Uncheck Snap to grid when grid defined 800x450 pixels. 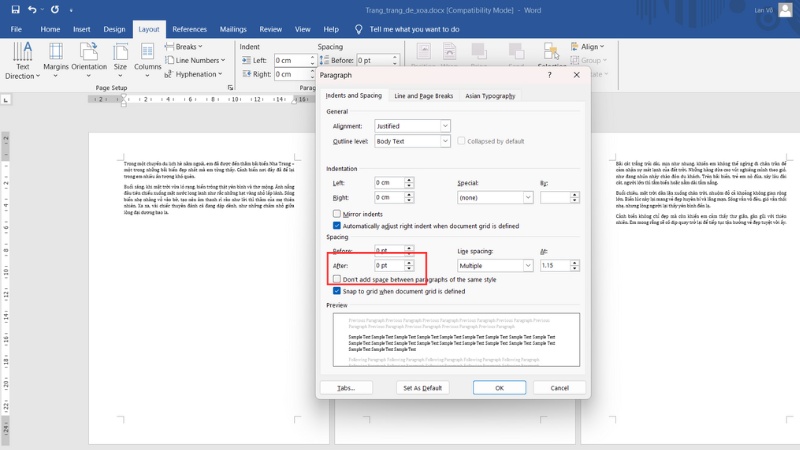(x=337, y=291)
